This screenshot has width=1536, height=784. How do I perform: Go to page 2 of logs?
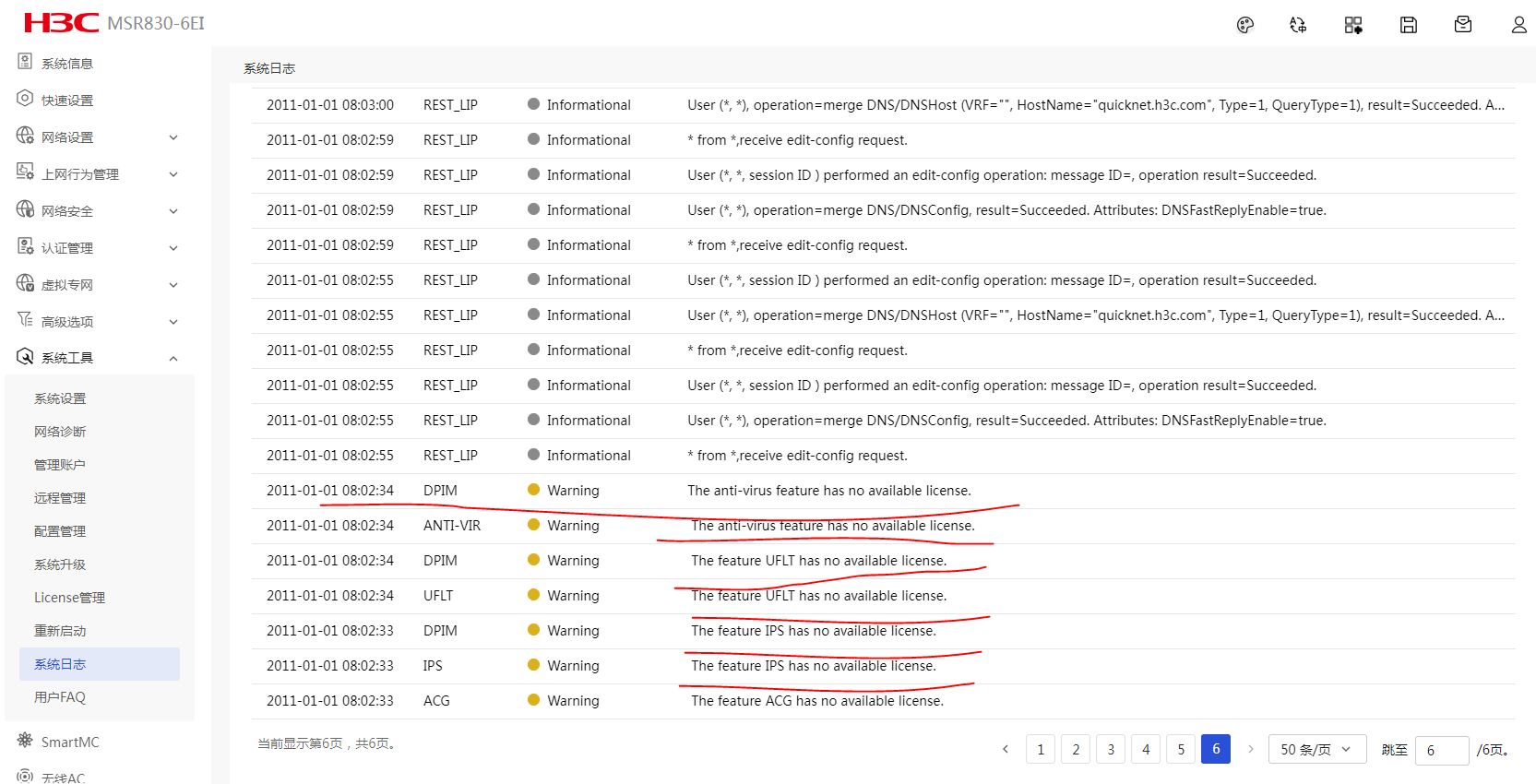1076,749
